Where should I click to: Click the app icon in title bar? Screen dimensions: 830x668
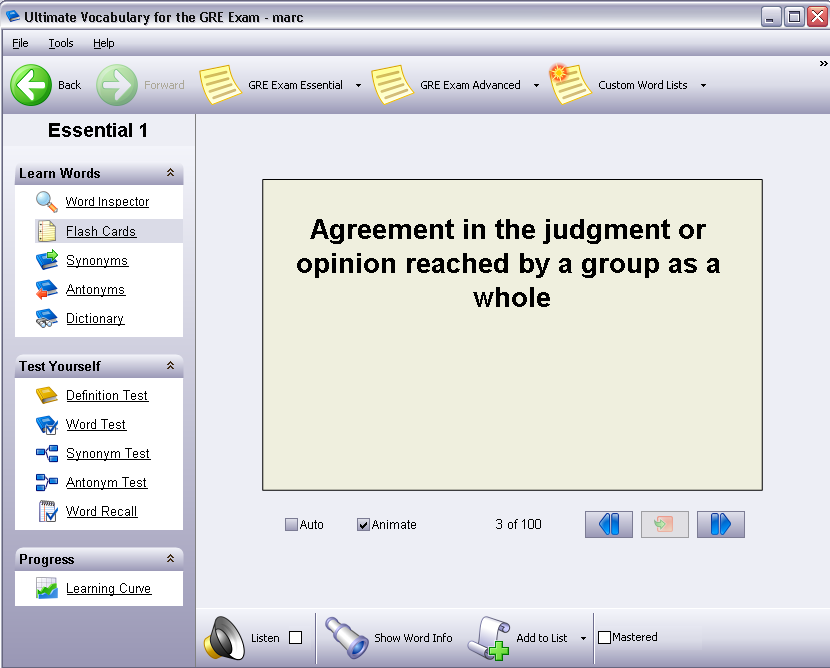pos(13,16)
